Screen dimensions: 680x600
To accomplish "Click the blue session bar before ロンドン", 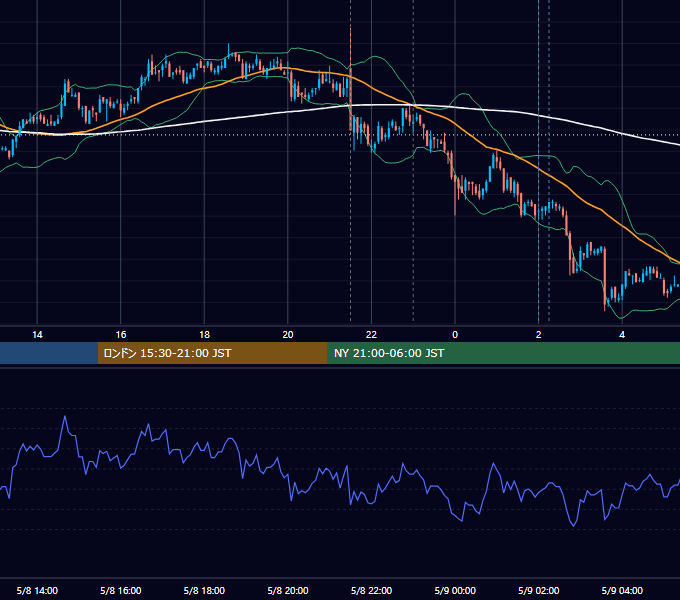I will coord(49,353).
